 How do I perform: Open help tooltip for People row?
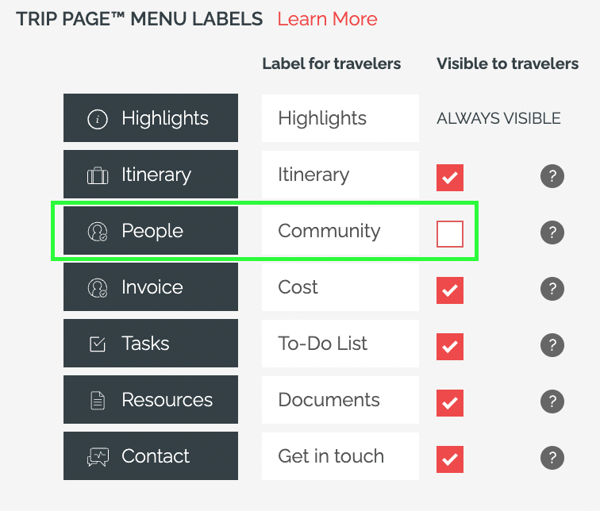pyautogui.click(x=552, y=232)
